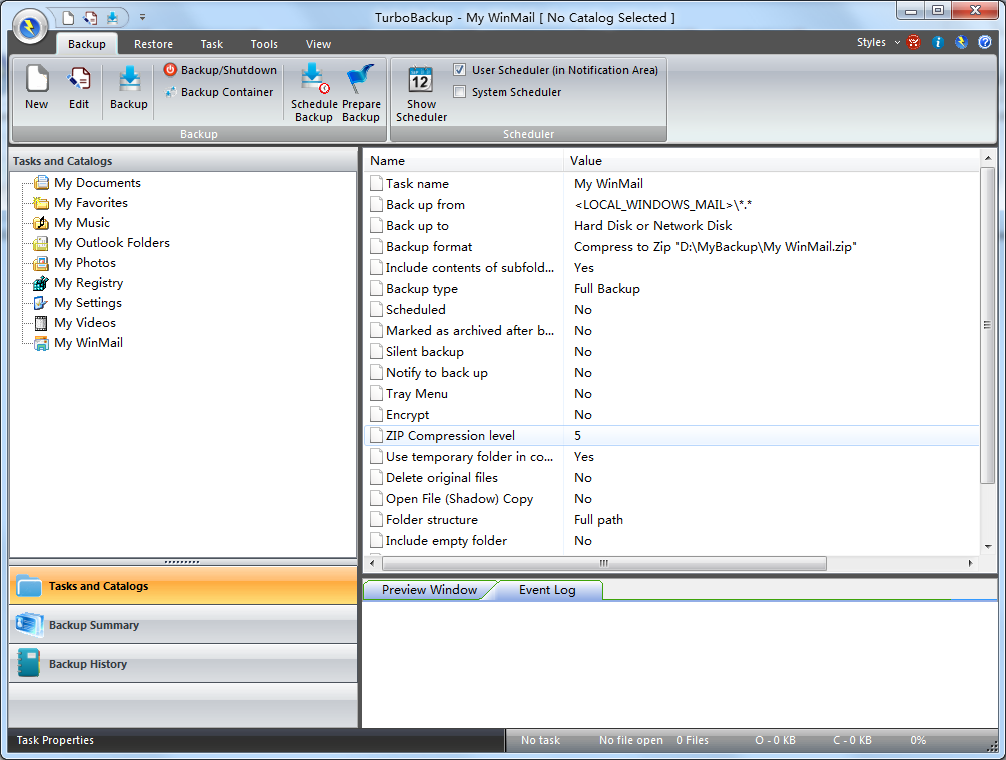The image size is (1006, 760).
Task: Open Help via the question mark icon
Action: pyautogui.click(x=985, y=42)
